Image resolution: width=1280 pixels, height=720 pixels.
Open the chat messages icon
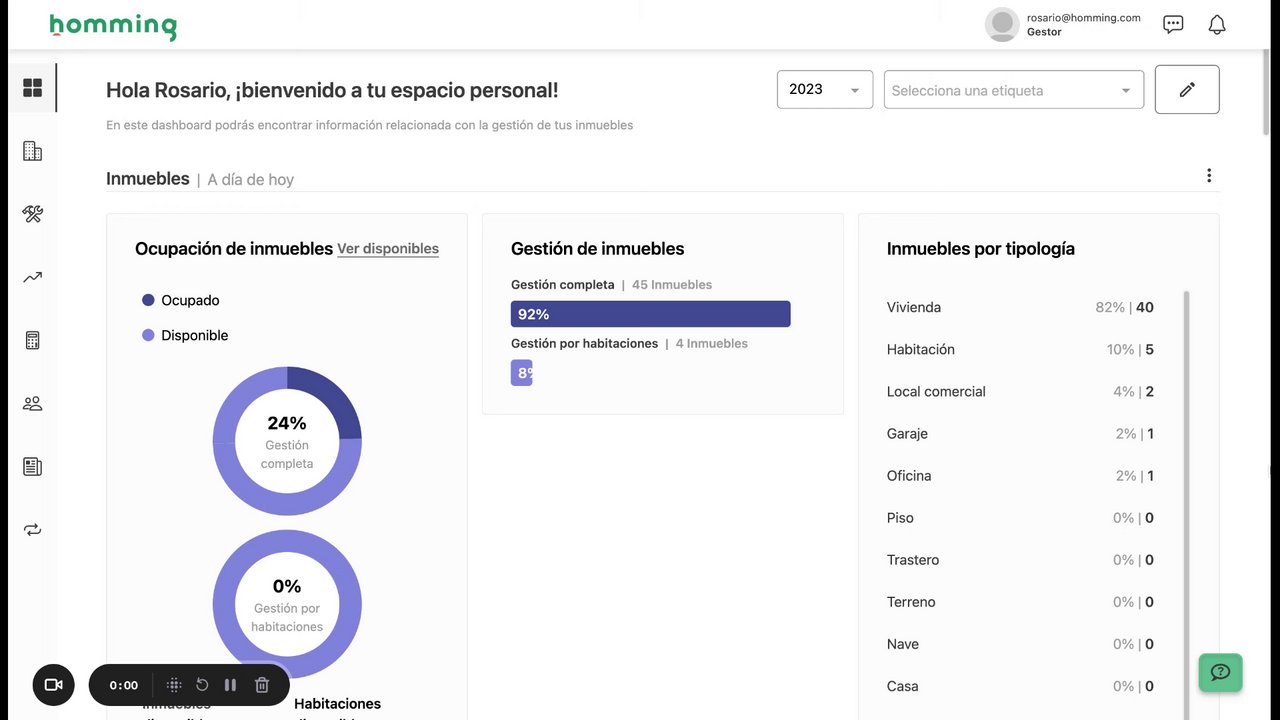1173,25
